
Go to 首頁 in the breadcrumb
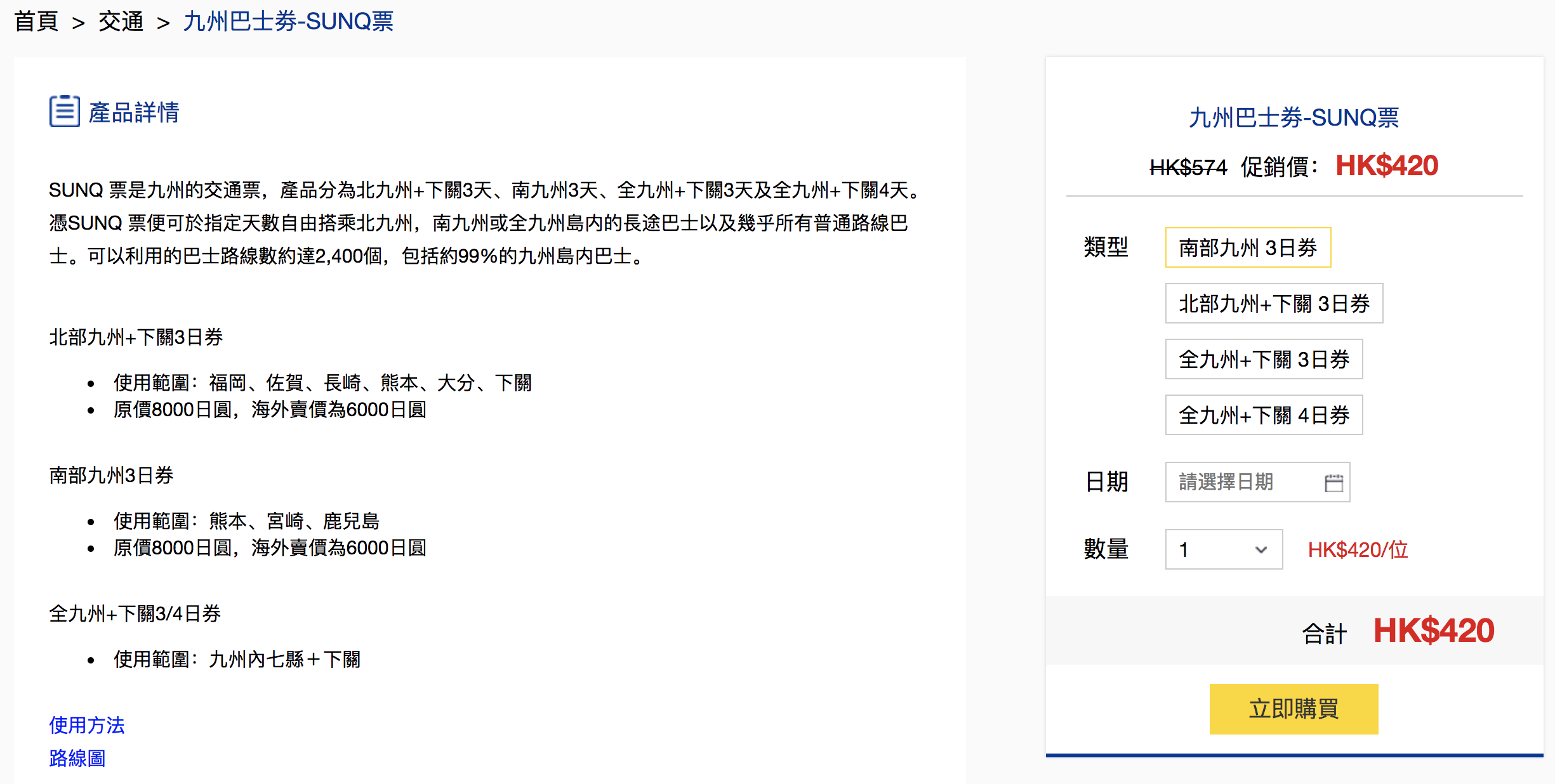(36, 22)
